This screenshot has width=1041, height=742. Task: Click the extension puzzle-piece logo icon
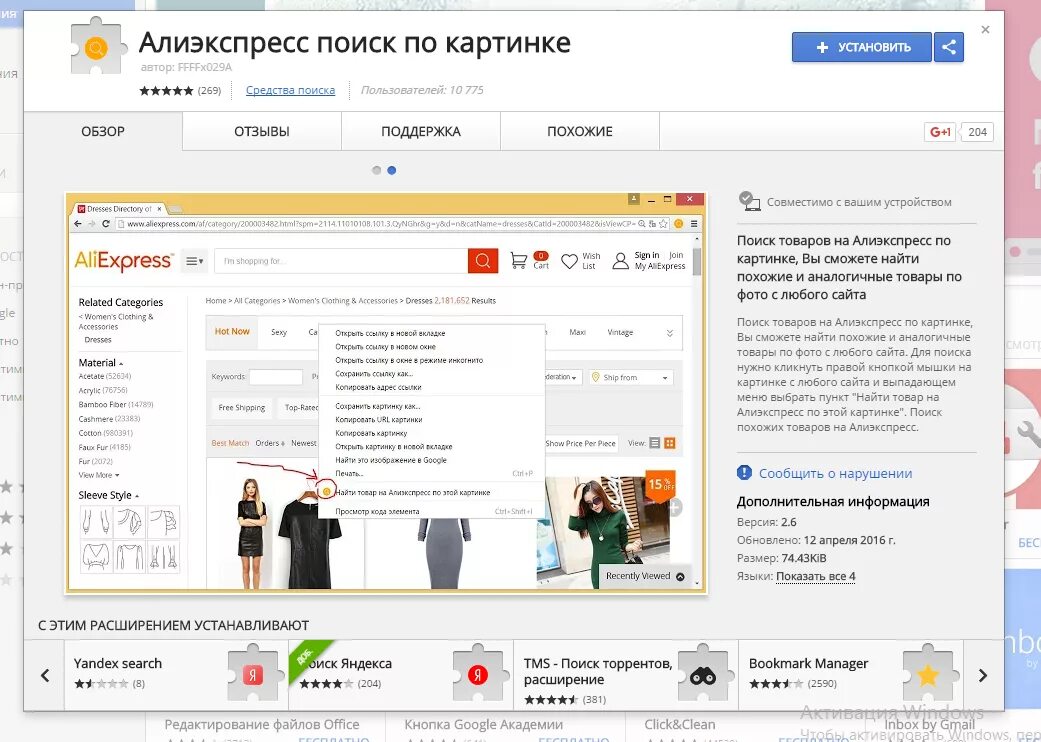tap(98, 46)
